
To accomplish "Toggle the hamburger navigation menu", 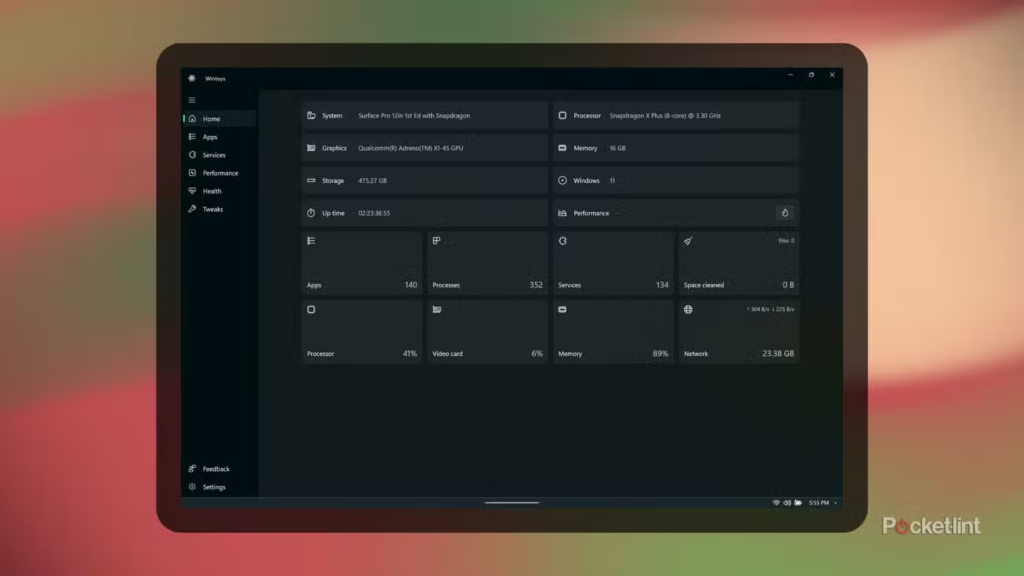I will [x=192, y=100].
